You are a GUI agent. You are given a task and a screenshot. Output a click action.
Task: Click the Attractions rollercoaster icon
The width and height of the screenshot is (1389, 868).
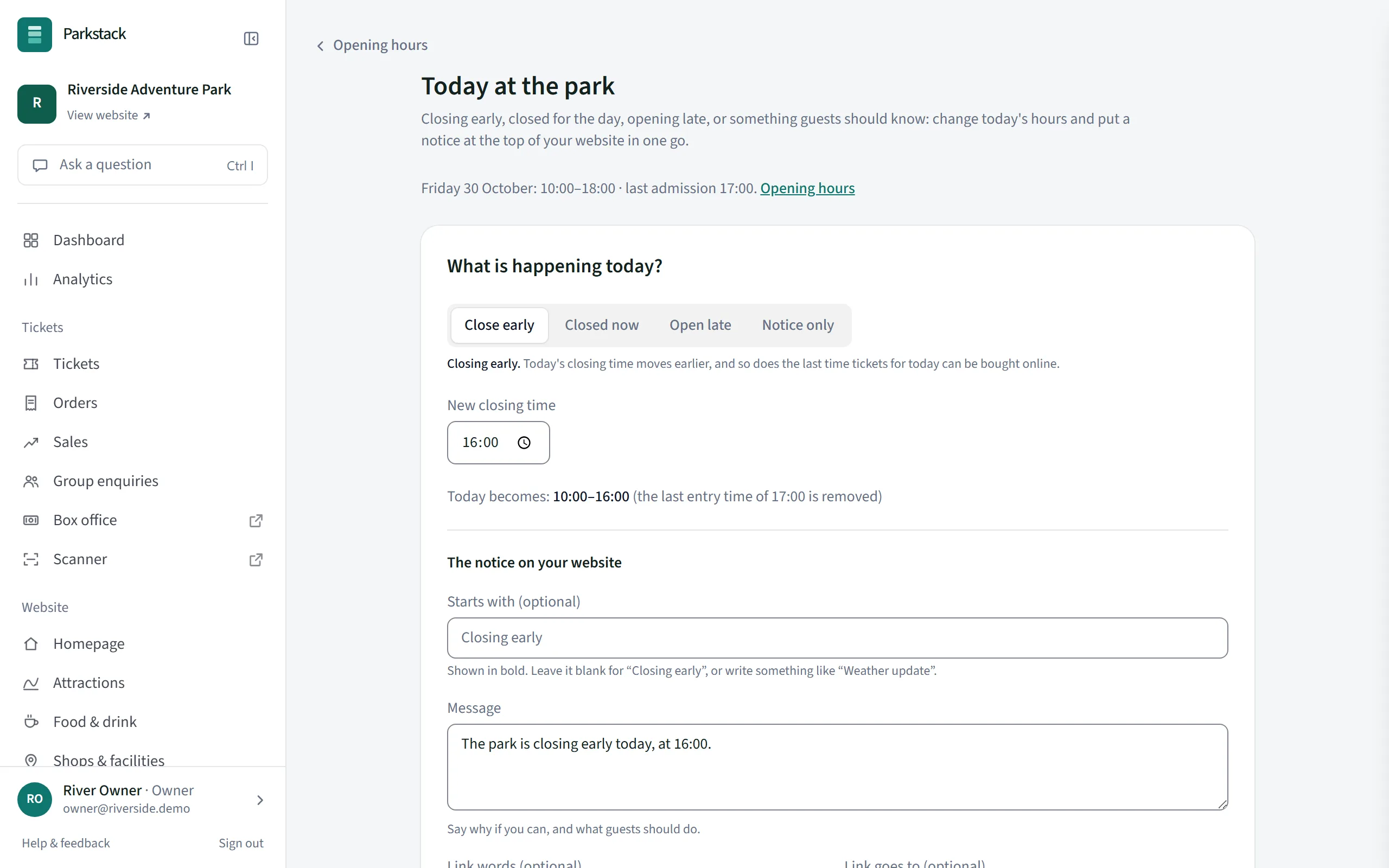coord(31,683)
